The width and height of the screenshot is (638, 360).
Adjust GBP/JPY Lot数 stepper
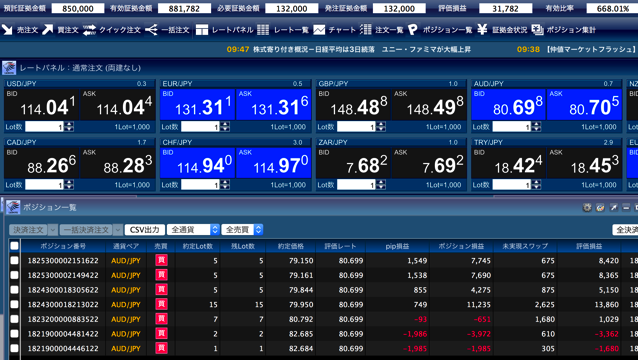pos(381,127)
